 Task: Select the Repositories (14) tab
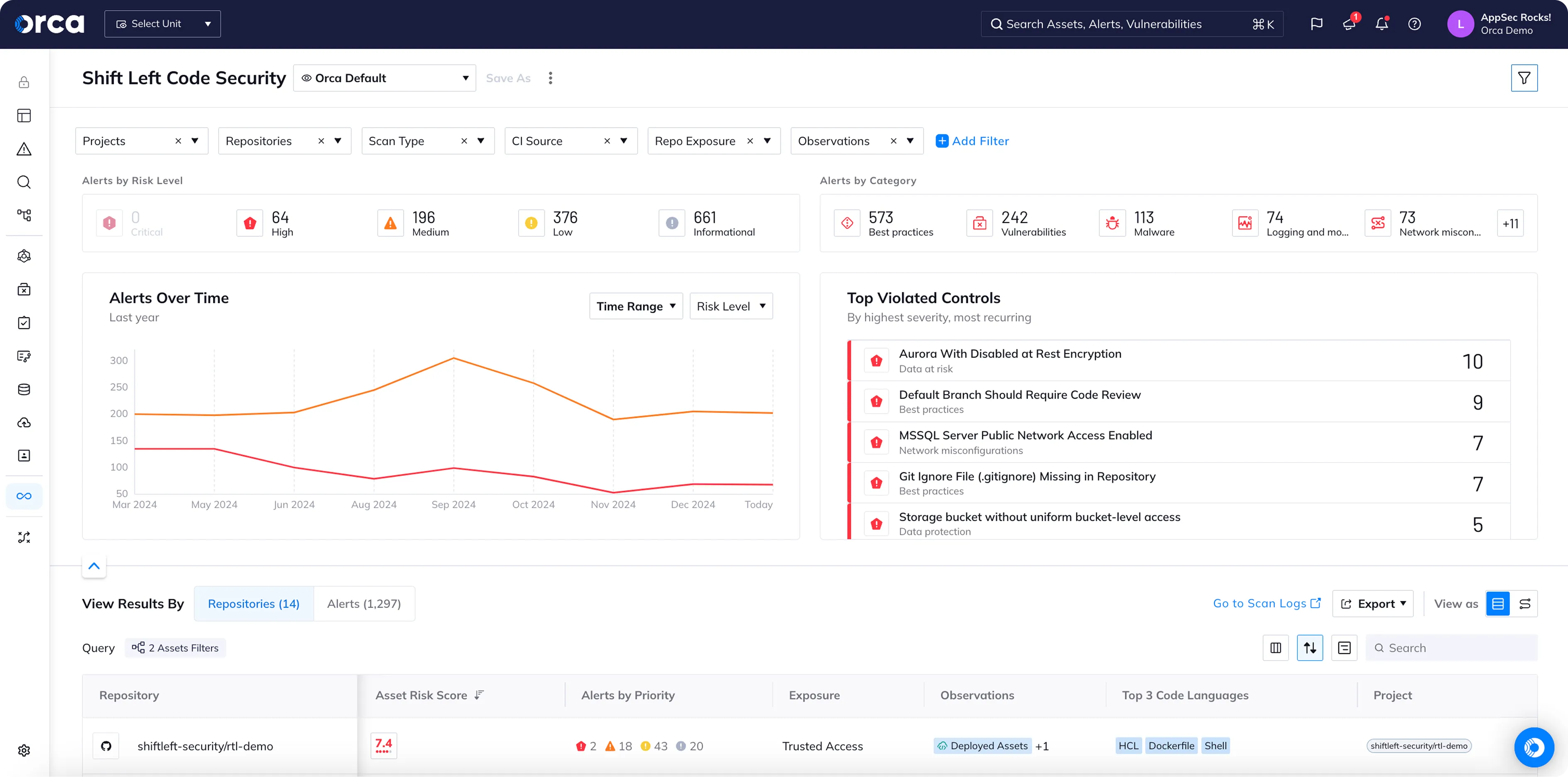253,603
